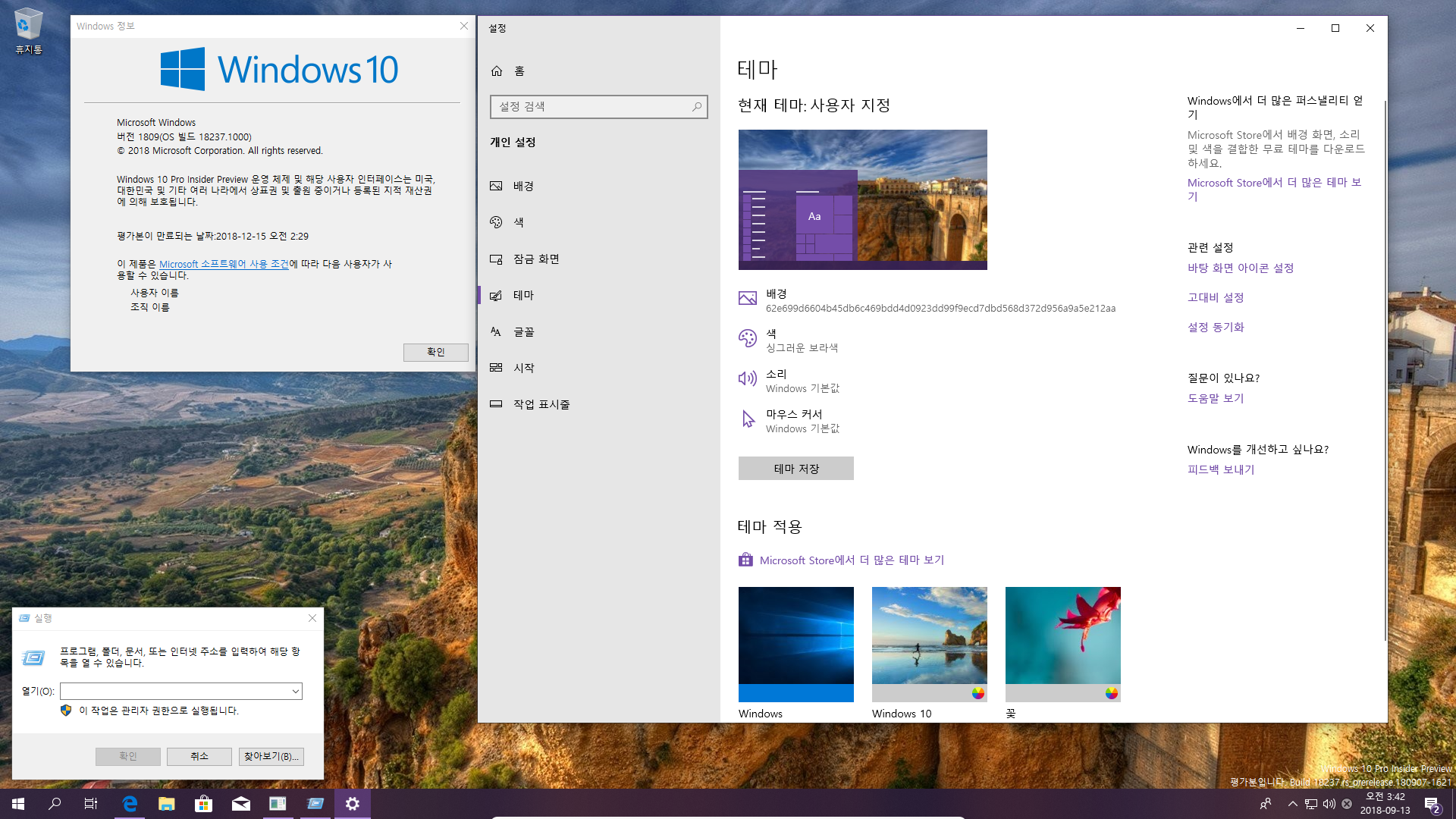Select Background label in Settings sidebar

click(523, 186)
